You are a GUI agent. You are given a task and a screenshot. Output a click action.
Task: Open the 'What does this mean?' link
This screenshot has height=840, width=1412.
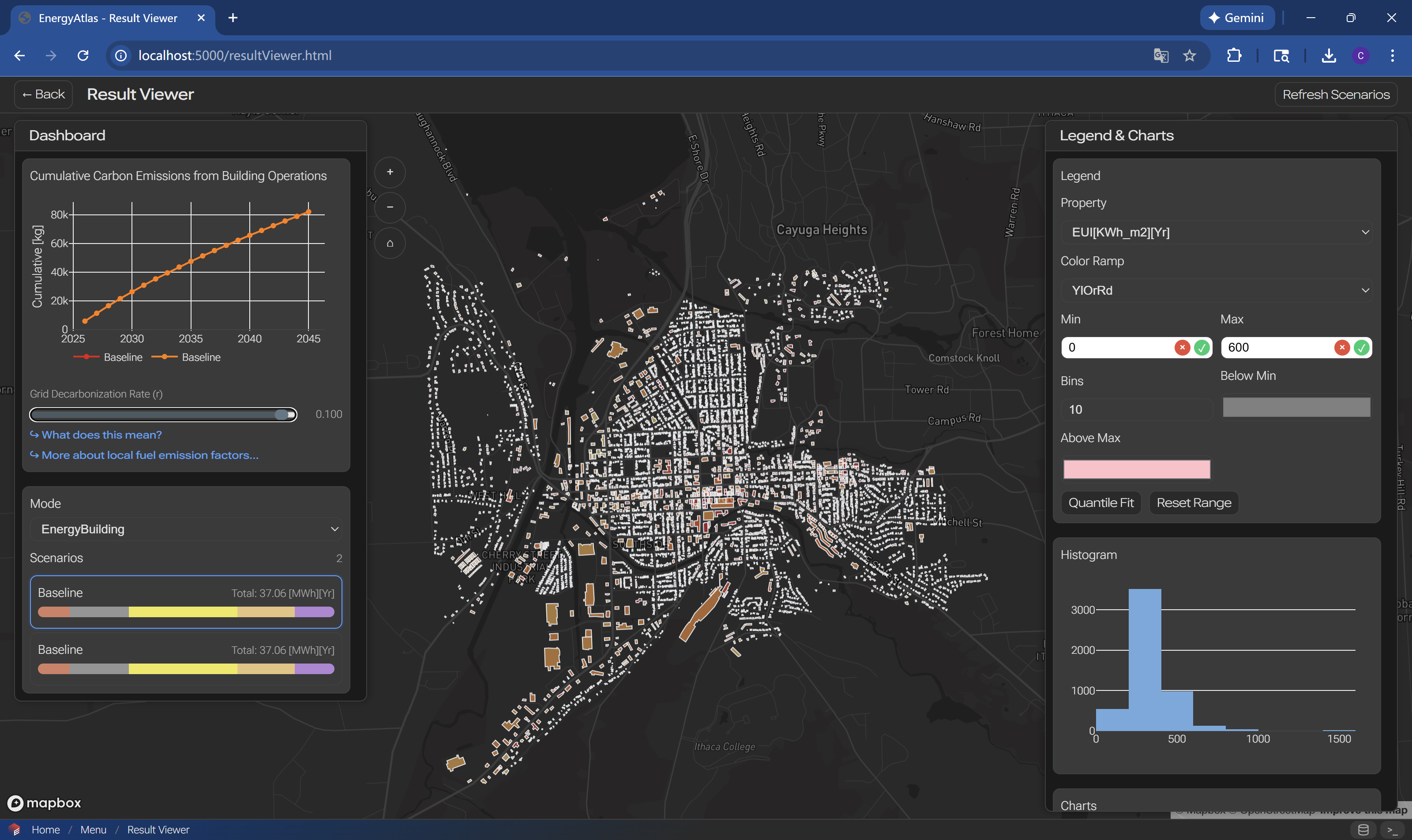(101, 435)
